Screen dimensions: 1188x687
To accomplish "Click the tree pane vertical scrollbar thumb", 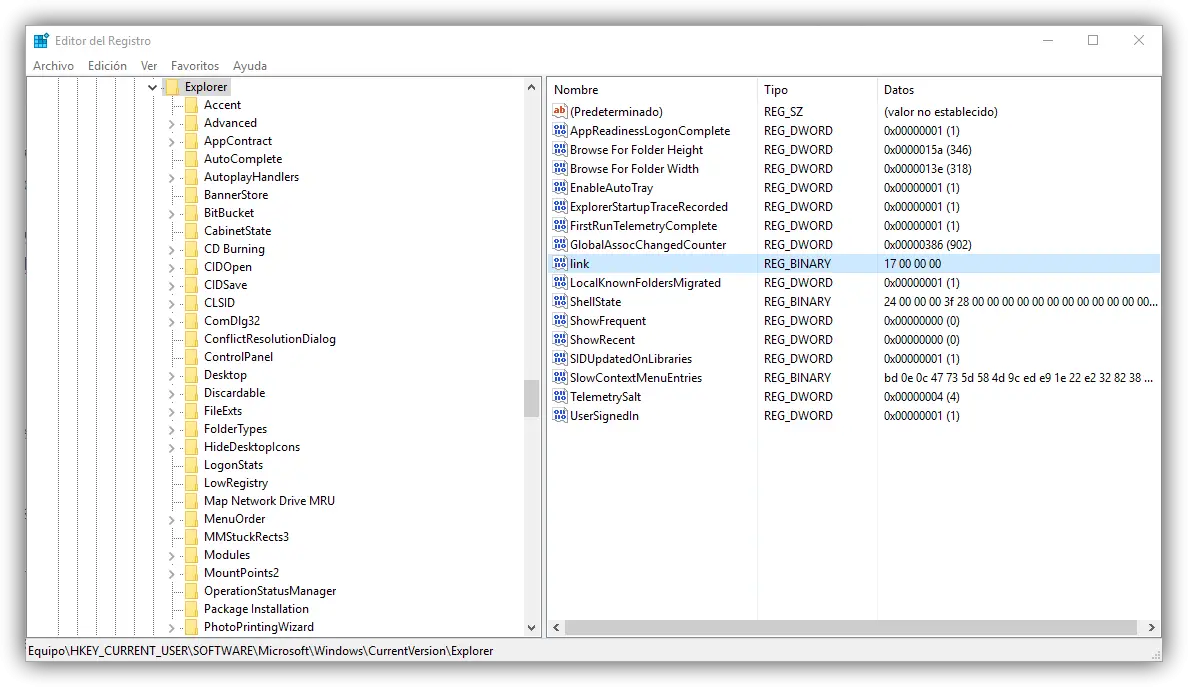I will 531,398.
